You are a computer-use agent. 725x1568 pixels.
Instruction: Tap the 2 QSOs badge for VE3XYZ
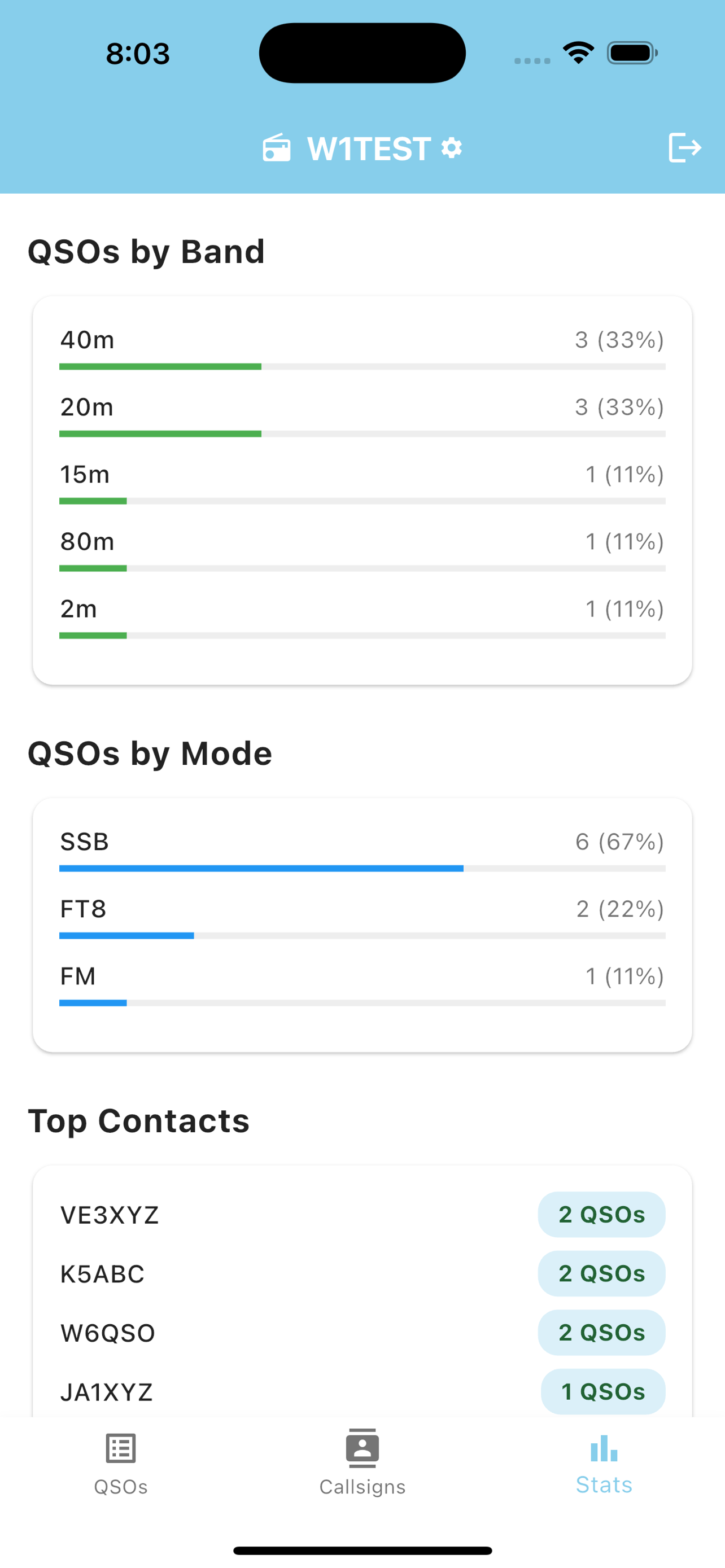(x=601, y=1214)
